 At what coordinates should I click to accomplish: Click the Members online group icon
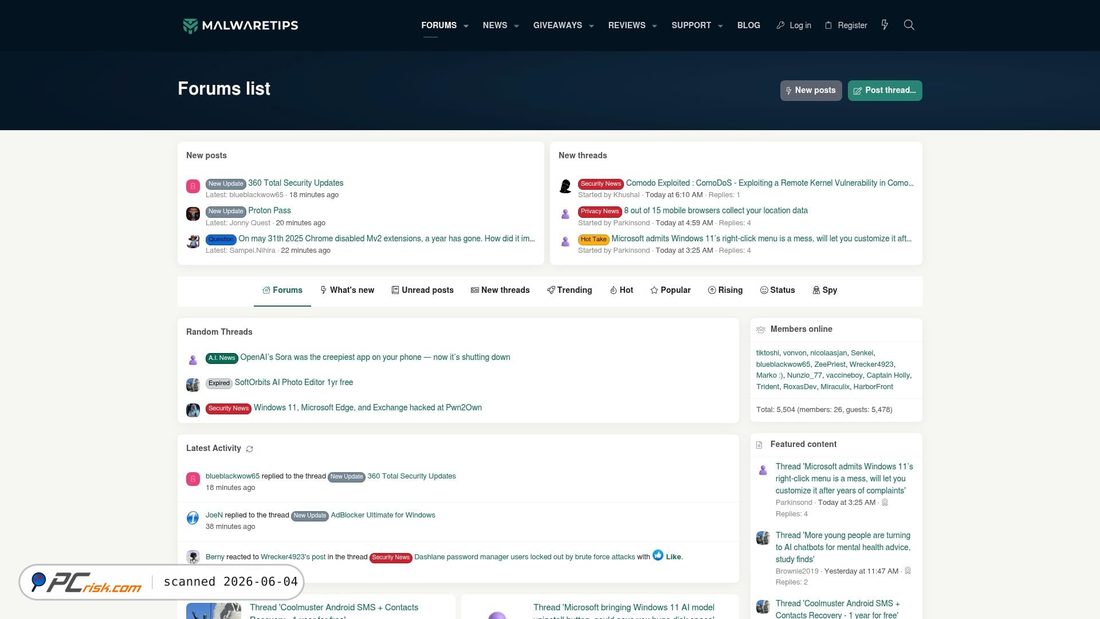point(760,329)
